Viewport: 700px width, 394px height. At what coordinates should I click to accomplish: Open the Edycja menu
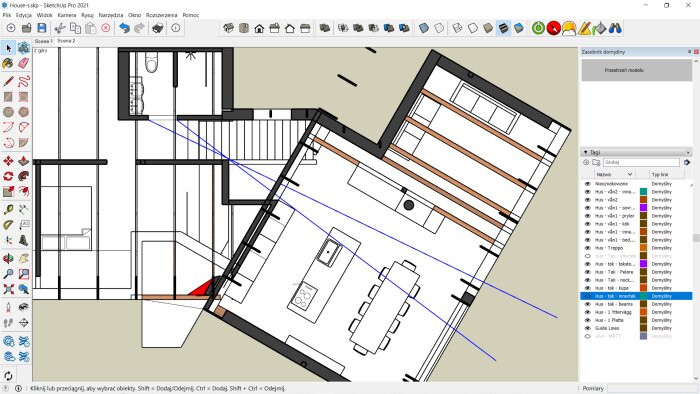tap(24, 15)
